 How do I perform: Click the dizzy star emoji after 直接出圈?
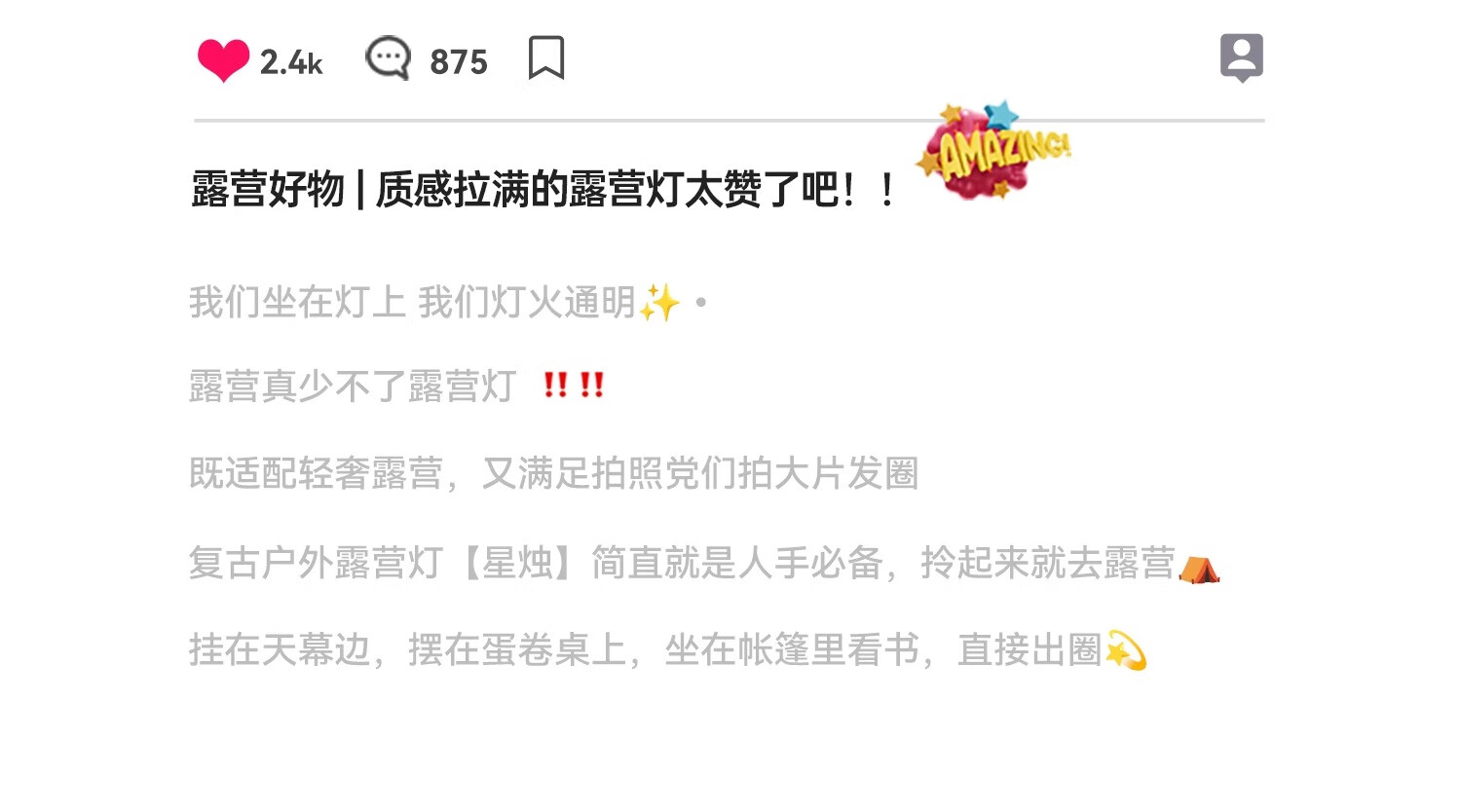click(1126, 651)
